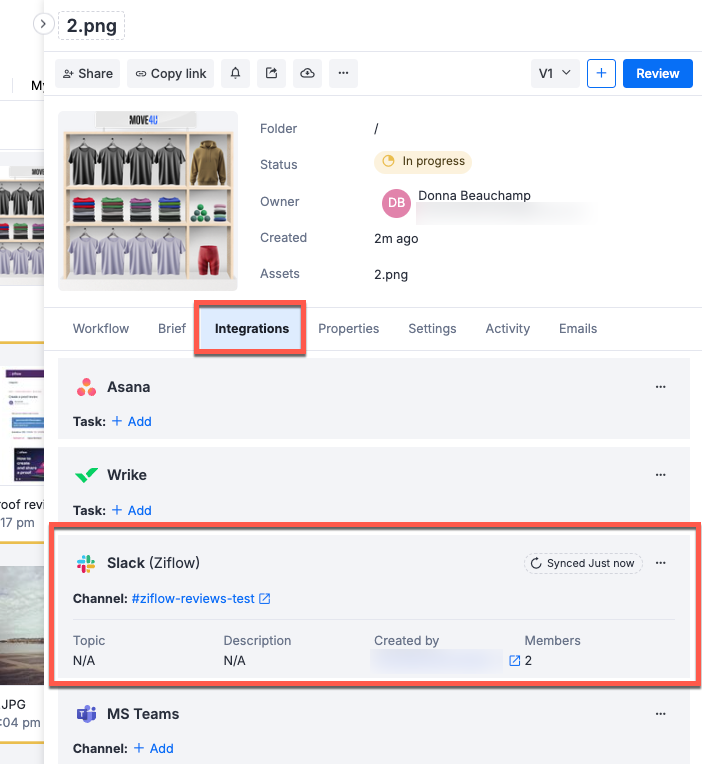
Task: Click the plus button to add version
Action: pos(601,73)
